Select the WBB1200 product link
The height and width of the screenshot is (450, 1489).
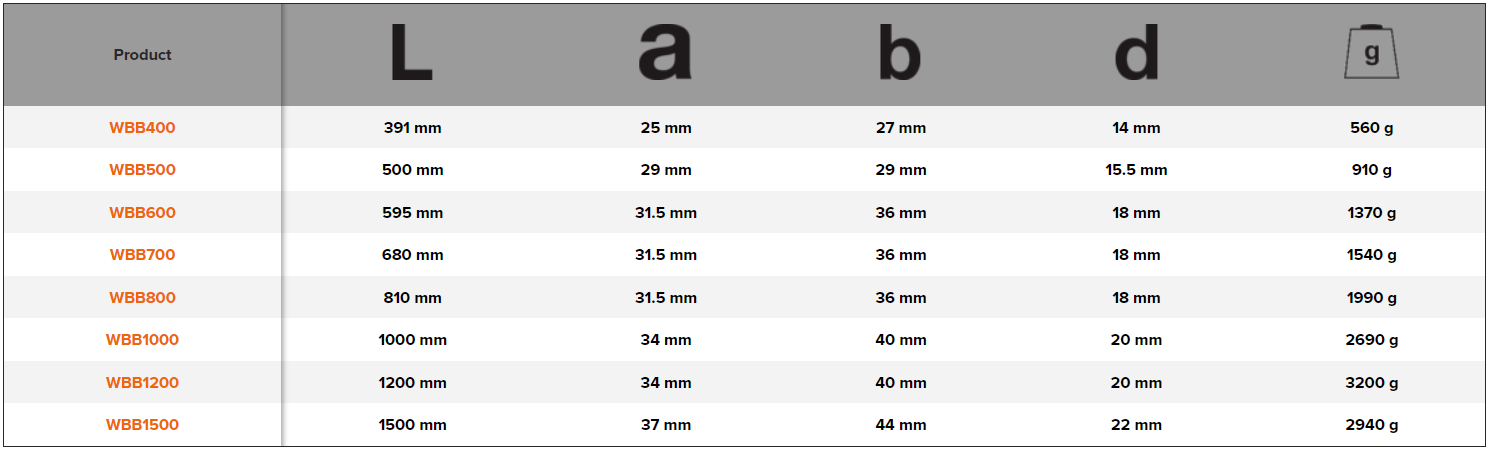pyautogui.click(x=142, y=383)
